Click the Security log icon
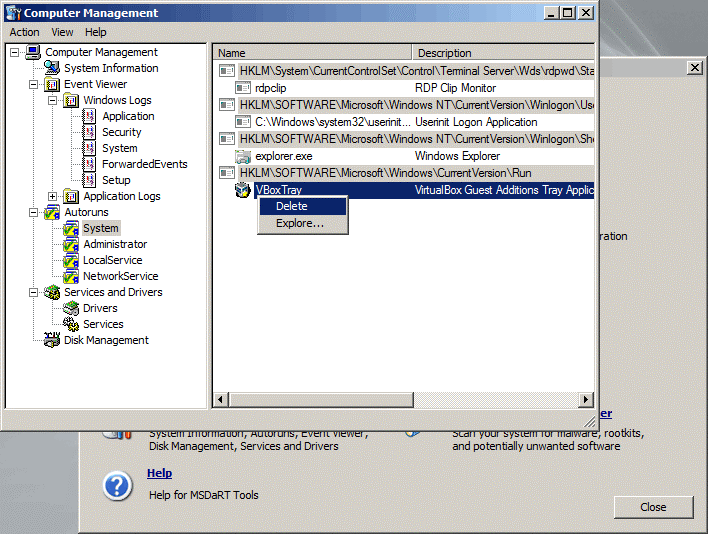 (x=89, y=132)
